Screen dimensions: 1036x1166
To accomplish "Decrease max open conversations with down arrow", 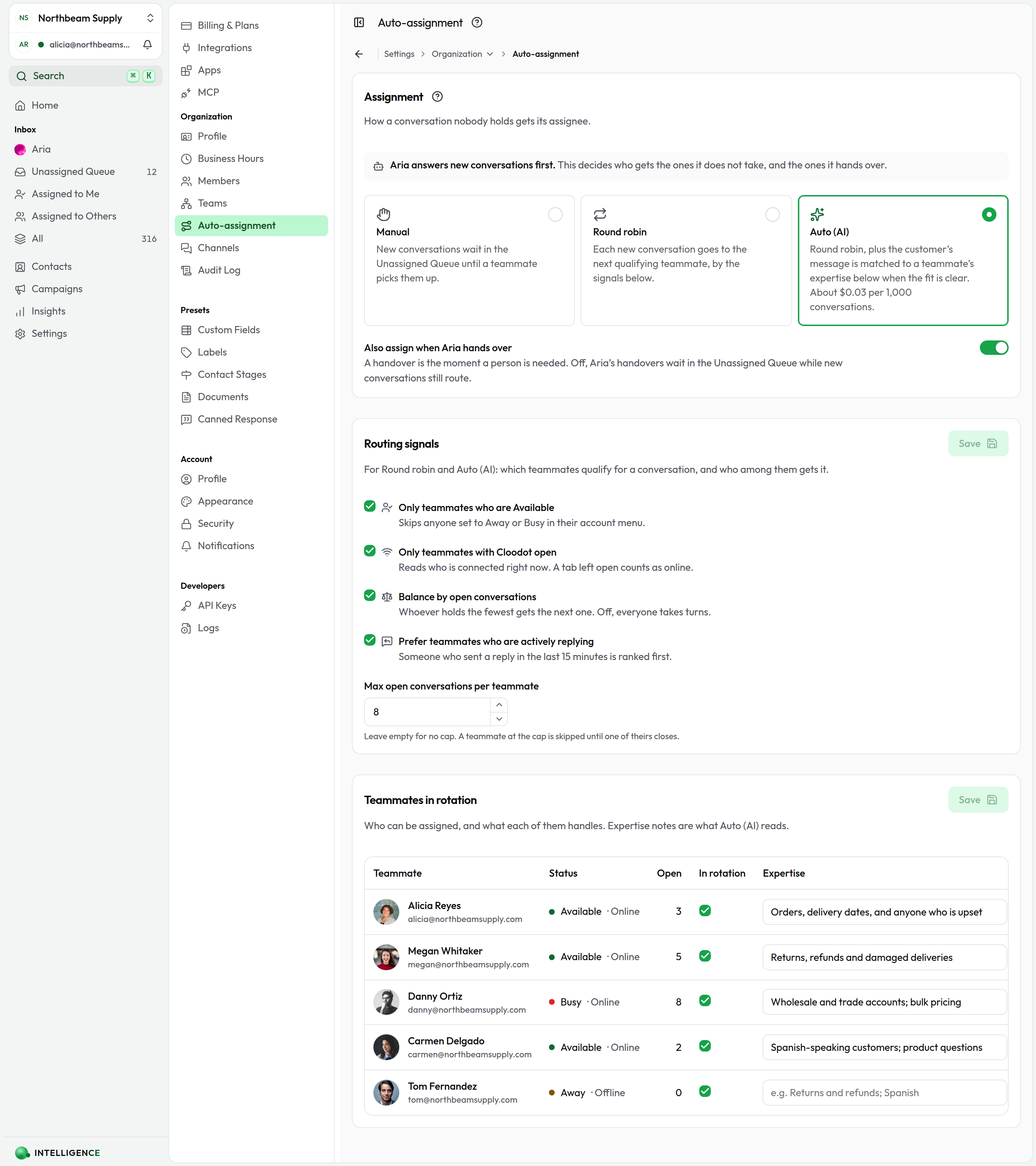I will coord(499,719).
